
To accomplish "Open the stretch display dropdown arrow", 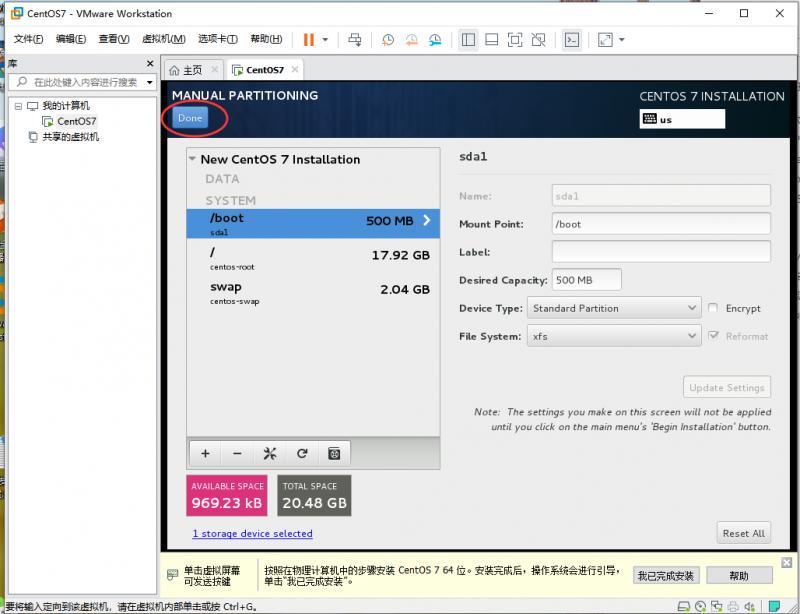I will pos(621,40).
